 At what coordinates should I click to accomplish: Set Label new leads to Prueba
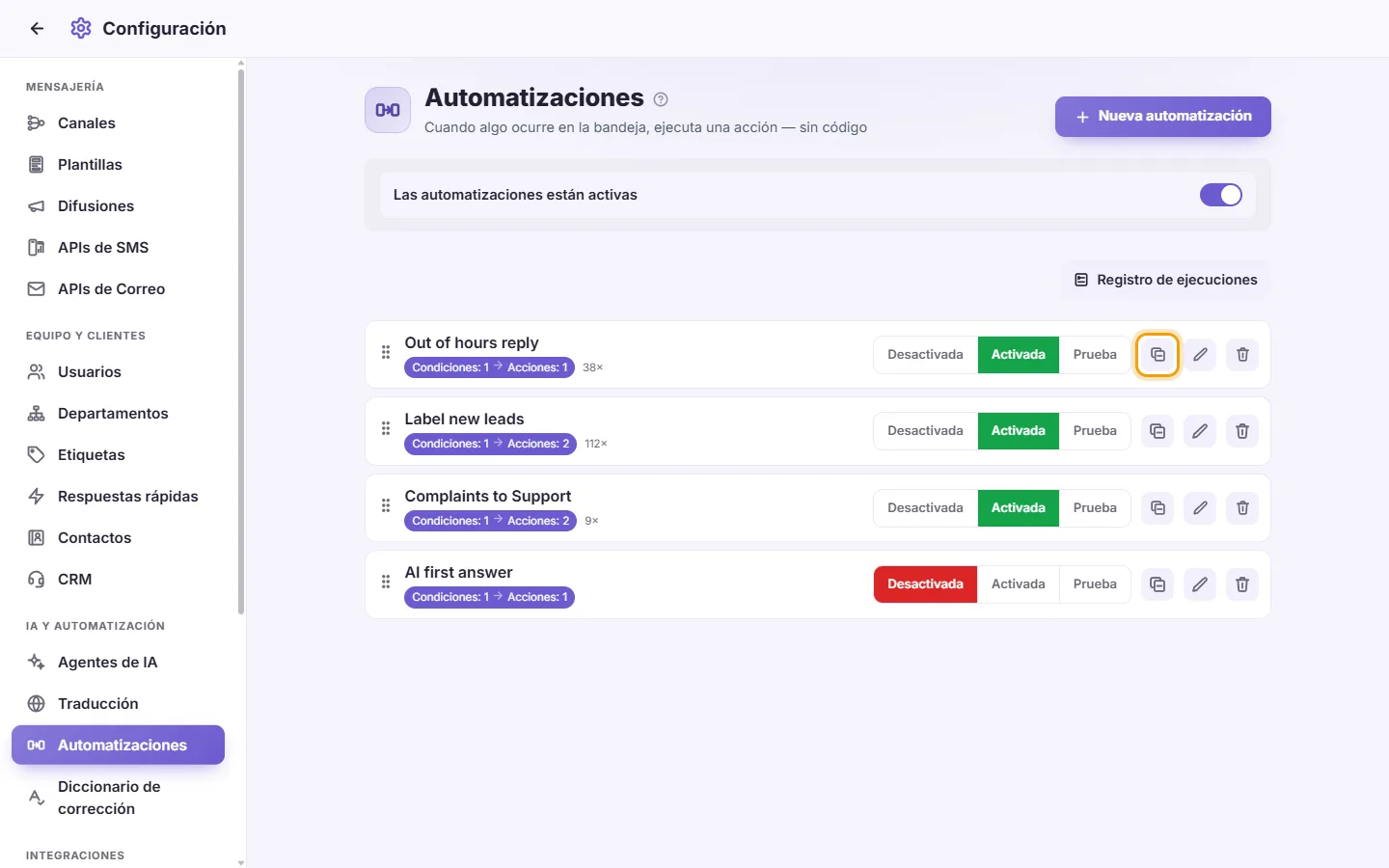click(x=1095, y=431)
